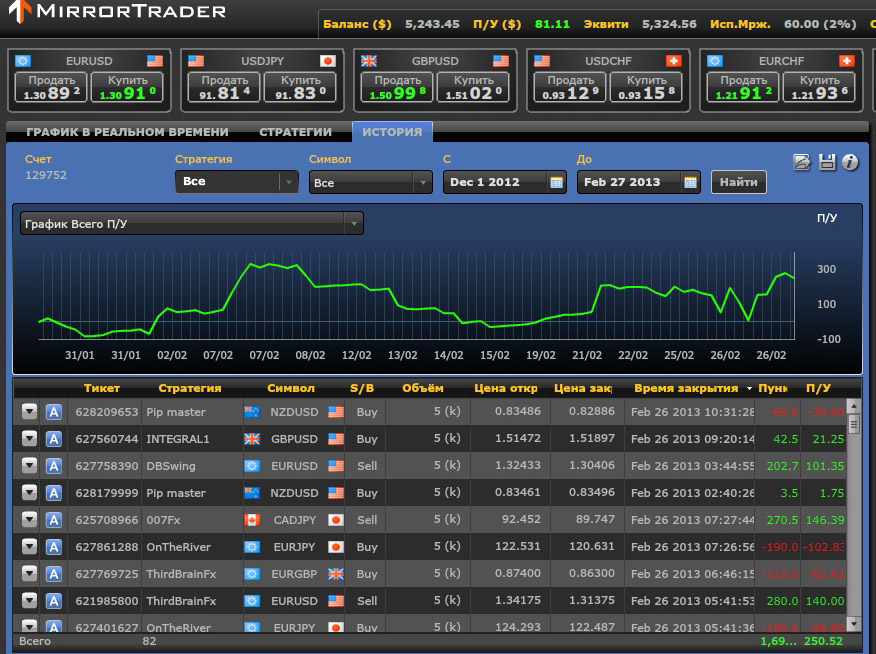
Task: Click the Эквити value 5,324.56
Action: [x=669, y=24]
